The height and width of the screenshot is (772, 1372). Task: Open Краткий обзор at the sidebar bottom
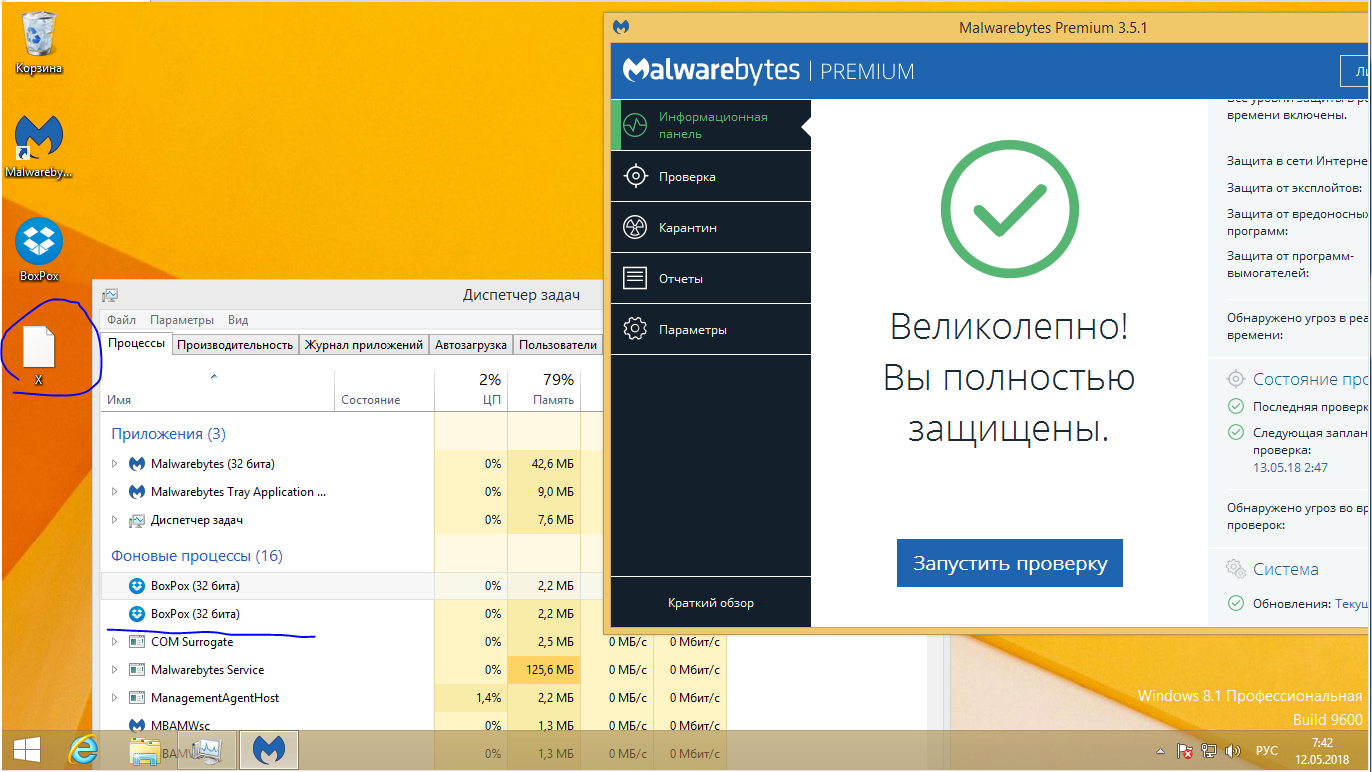pyautogui.click(x=711, y=603)
